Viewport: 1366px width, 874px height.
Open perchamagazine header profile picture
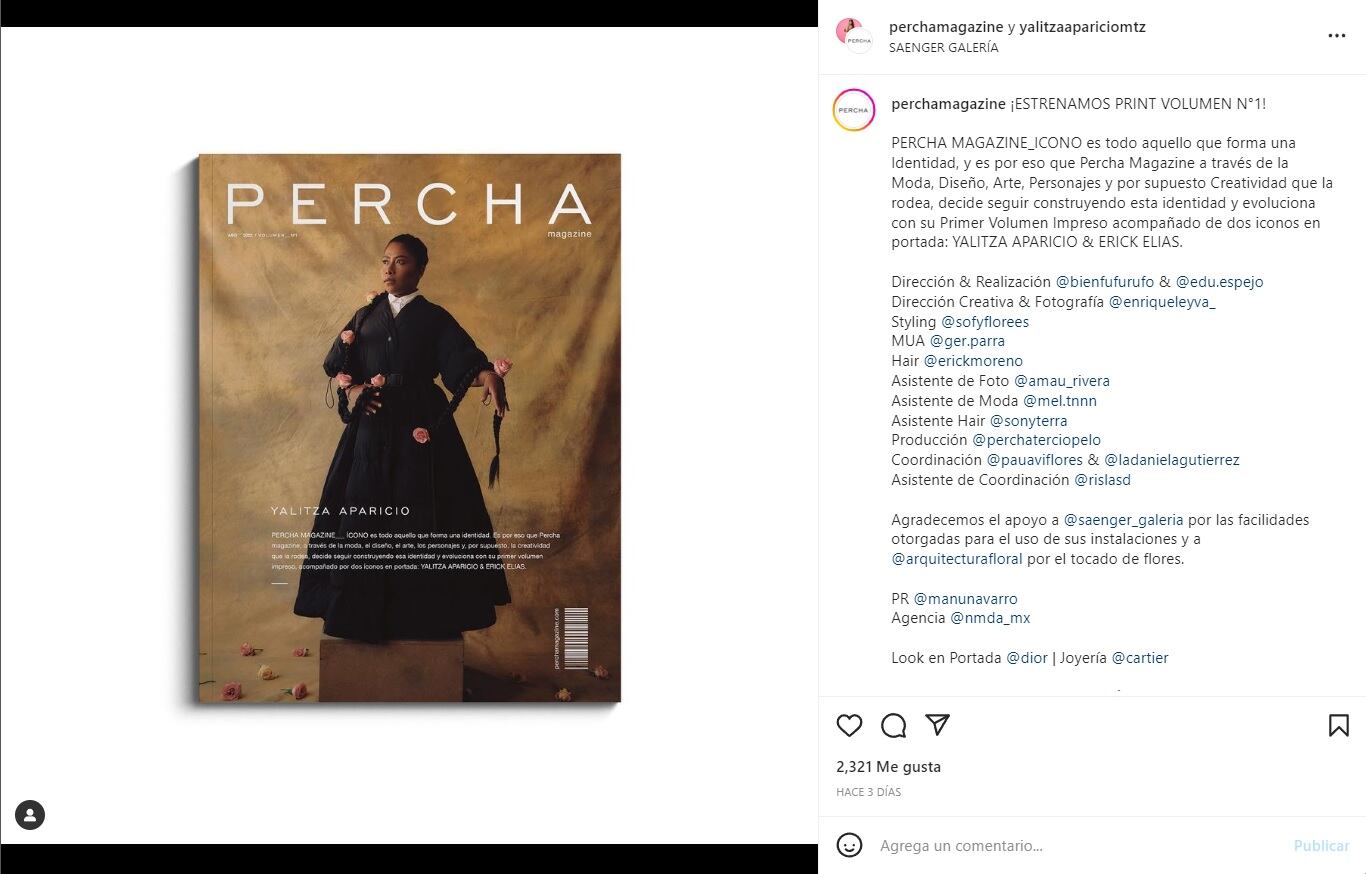[853, 36]
